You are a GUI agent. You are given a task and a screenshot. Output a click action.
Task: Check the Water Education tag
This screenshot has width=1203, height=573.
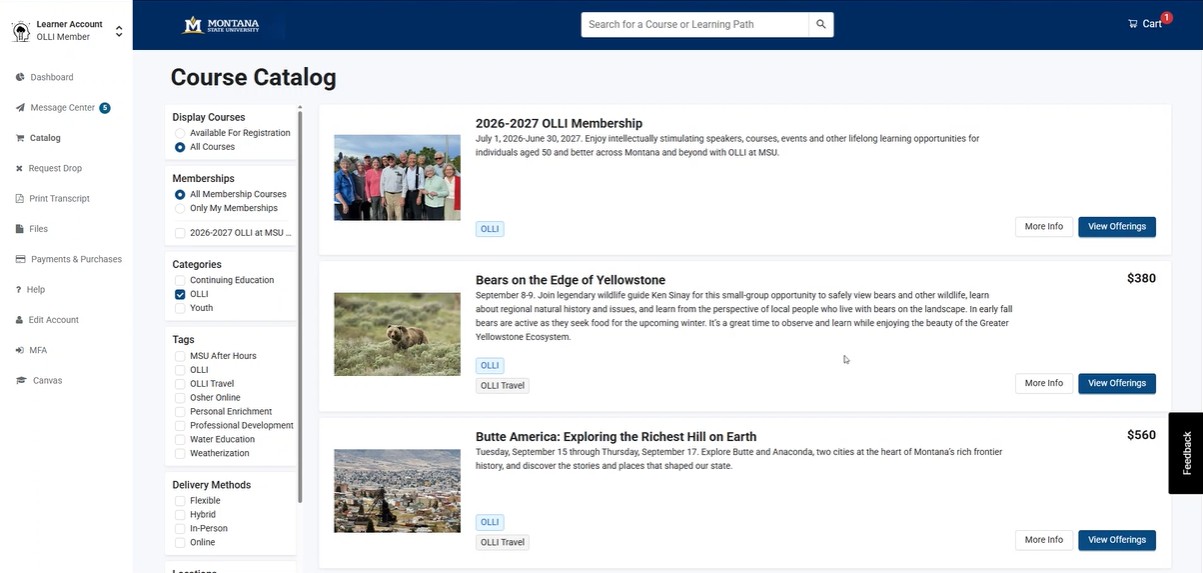pyautogui.click(x=180, y=439)
